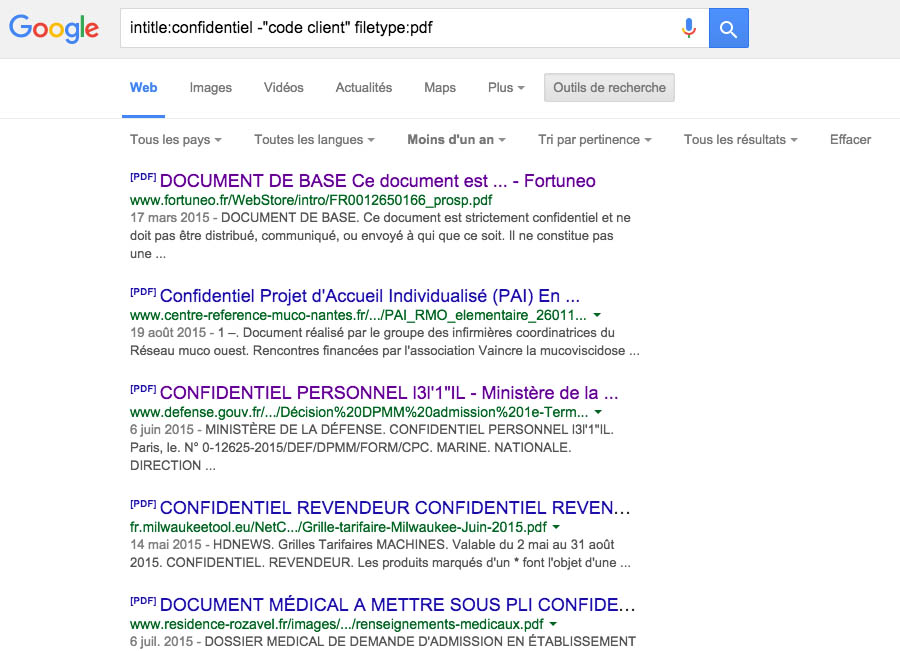Image resolution: width=900 pixels, height=651 pixels.
Task: Expand the Plus dropdown menu
Action: pyautogui.click(x=506, y=88)
